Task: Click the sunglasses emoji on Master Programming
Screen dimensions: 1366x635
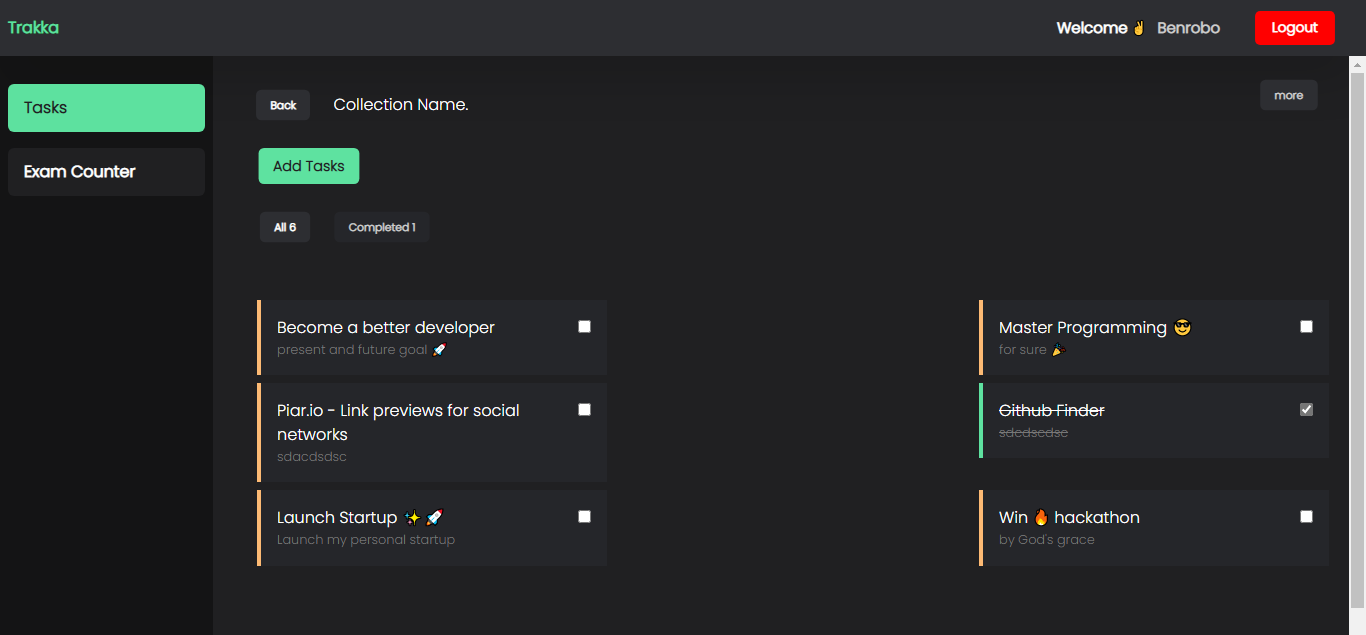Action: [x=1182, y=328]
